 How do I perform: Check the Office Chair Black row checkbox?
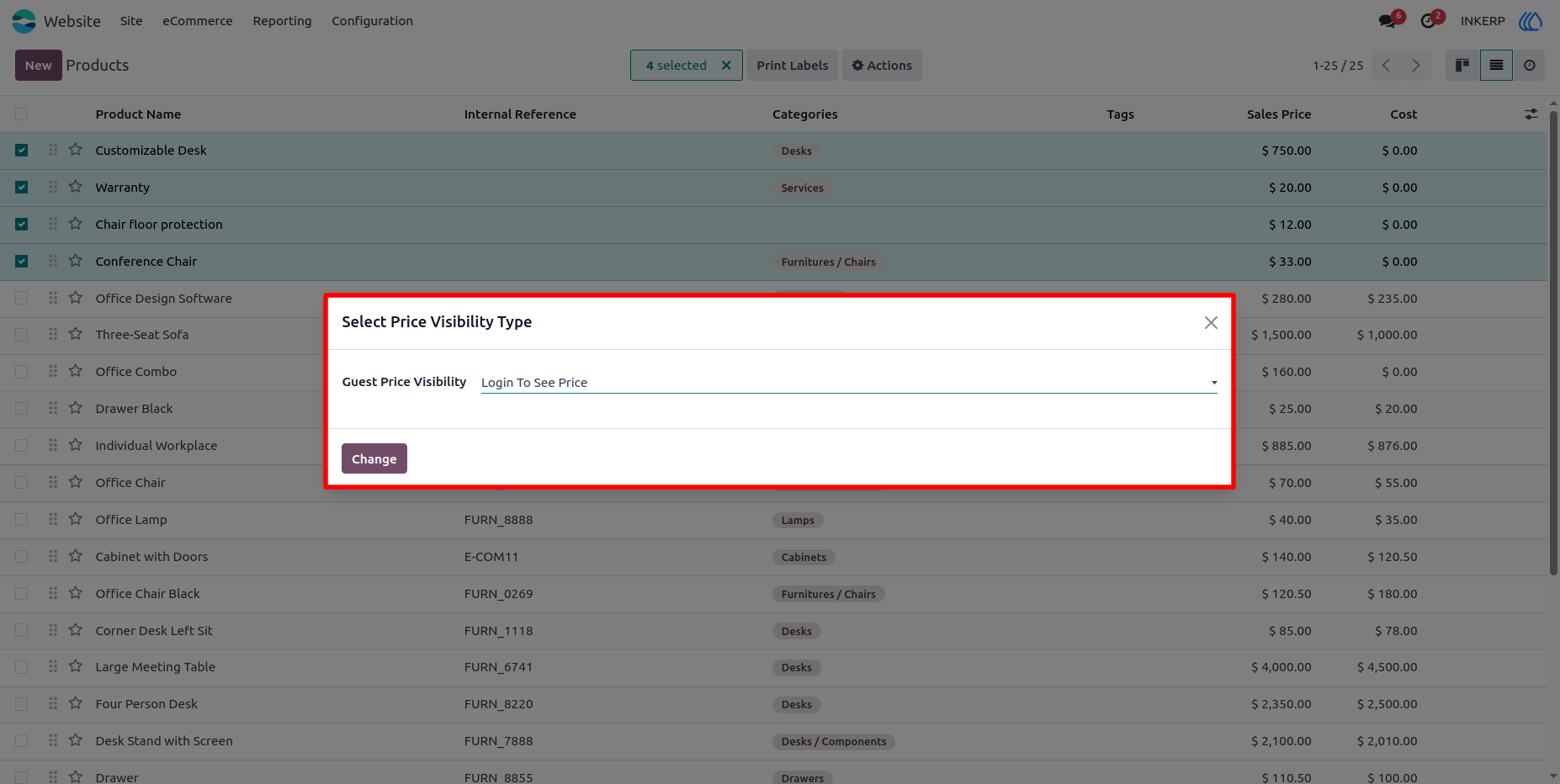[x=22, y=594]
